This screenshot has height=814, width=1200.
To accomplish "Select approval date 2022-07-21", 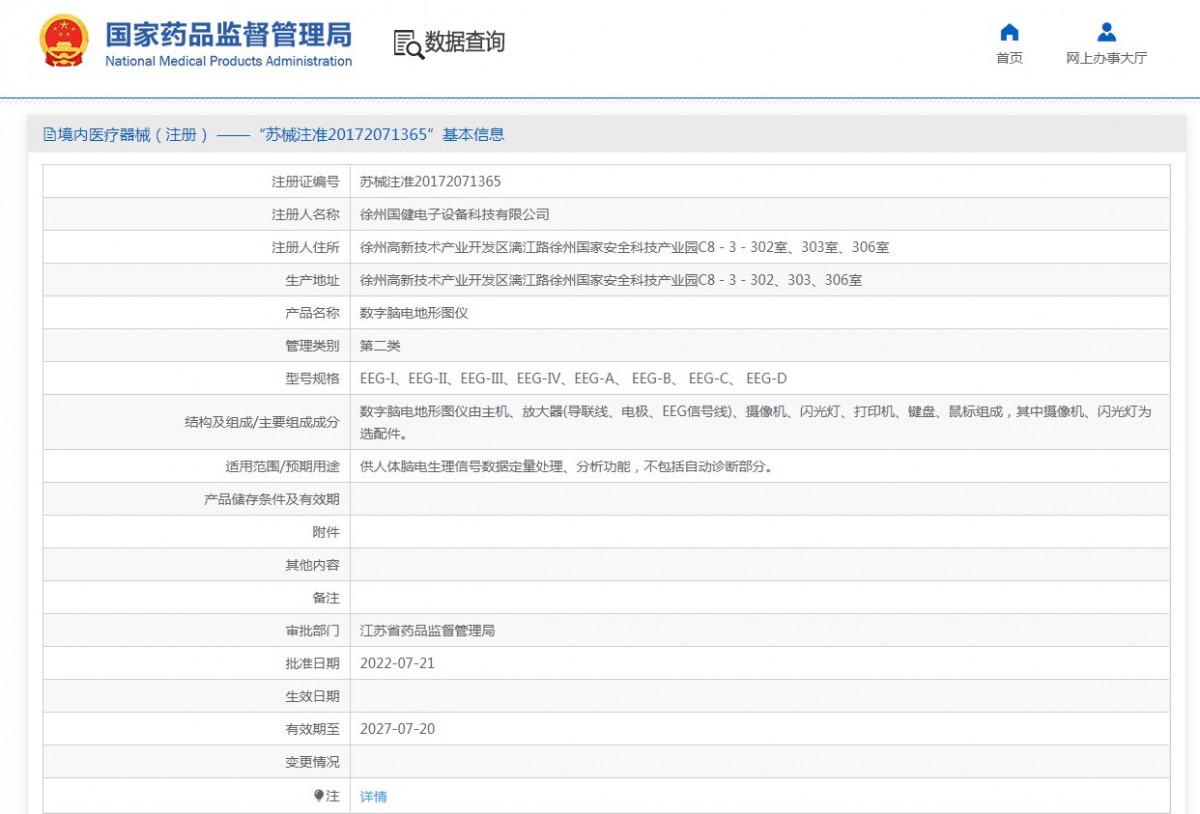I will click(397, 664).
